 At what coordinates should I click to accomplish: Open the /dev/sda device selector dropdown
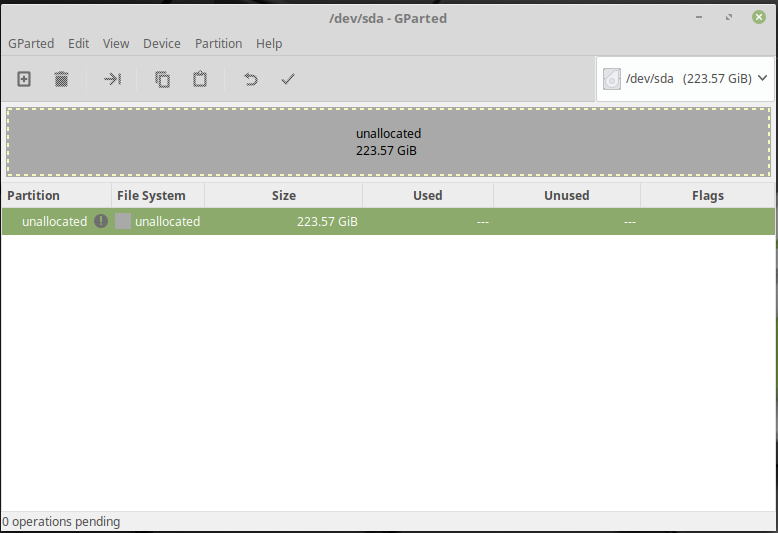click(685, 78)
